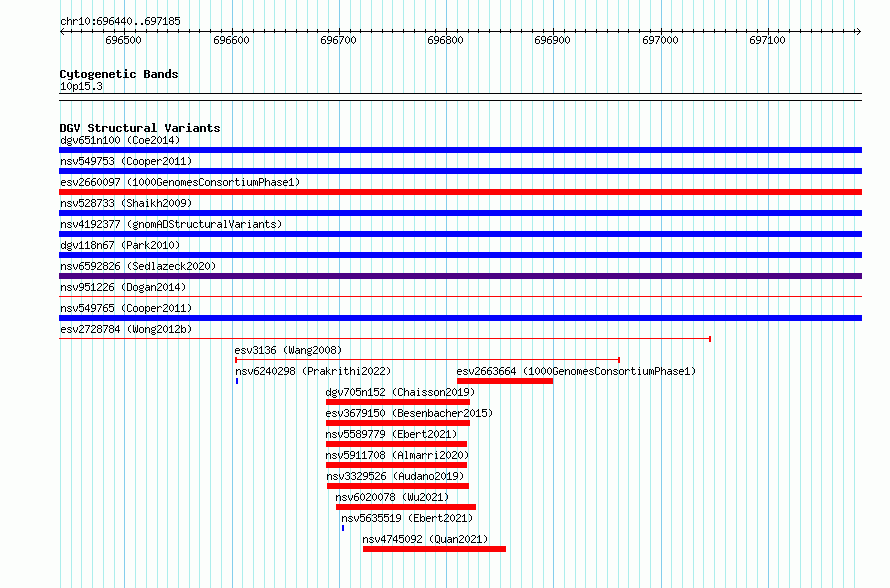Click the red bar under esv3679150
890x588 pixels.
[398, 423]
